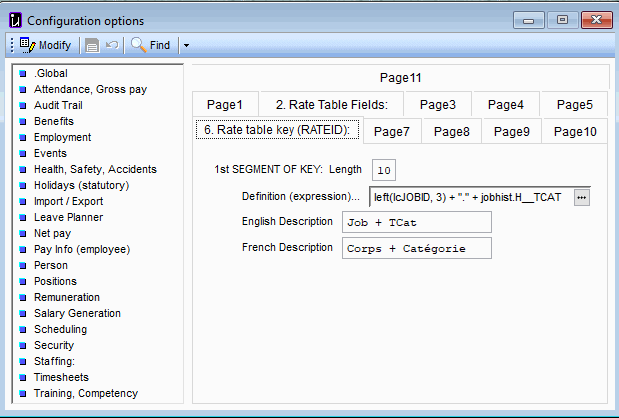This screenshot has width=619, height=418.
Task: Click the Definition expression field
Action: 468,197
